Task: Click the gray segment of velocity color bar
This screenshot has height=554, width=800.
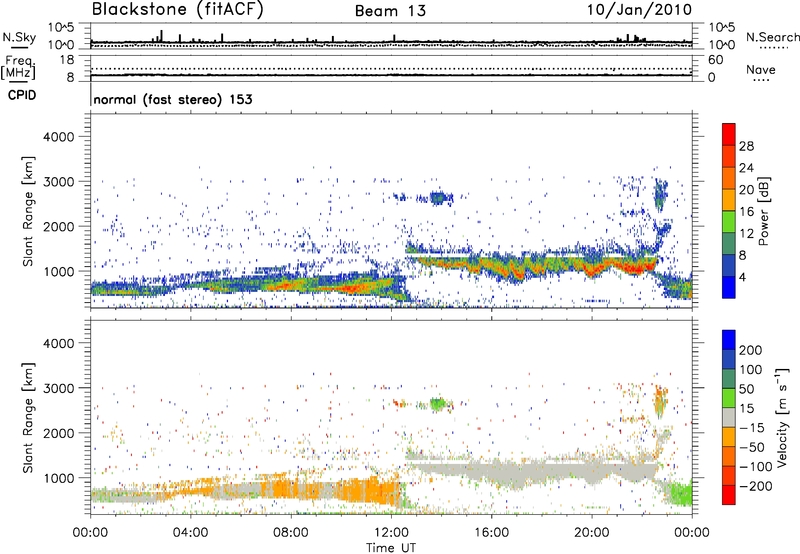Action: 729,417
